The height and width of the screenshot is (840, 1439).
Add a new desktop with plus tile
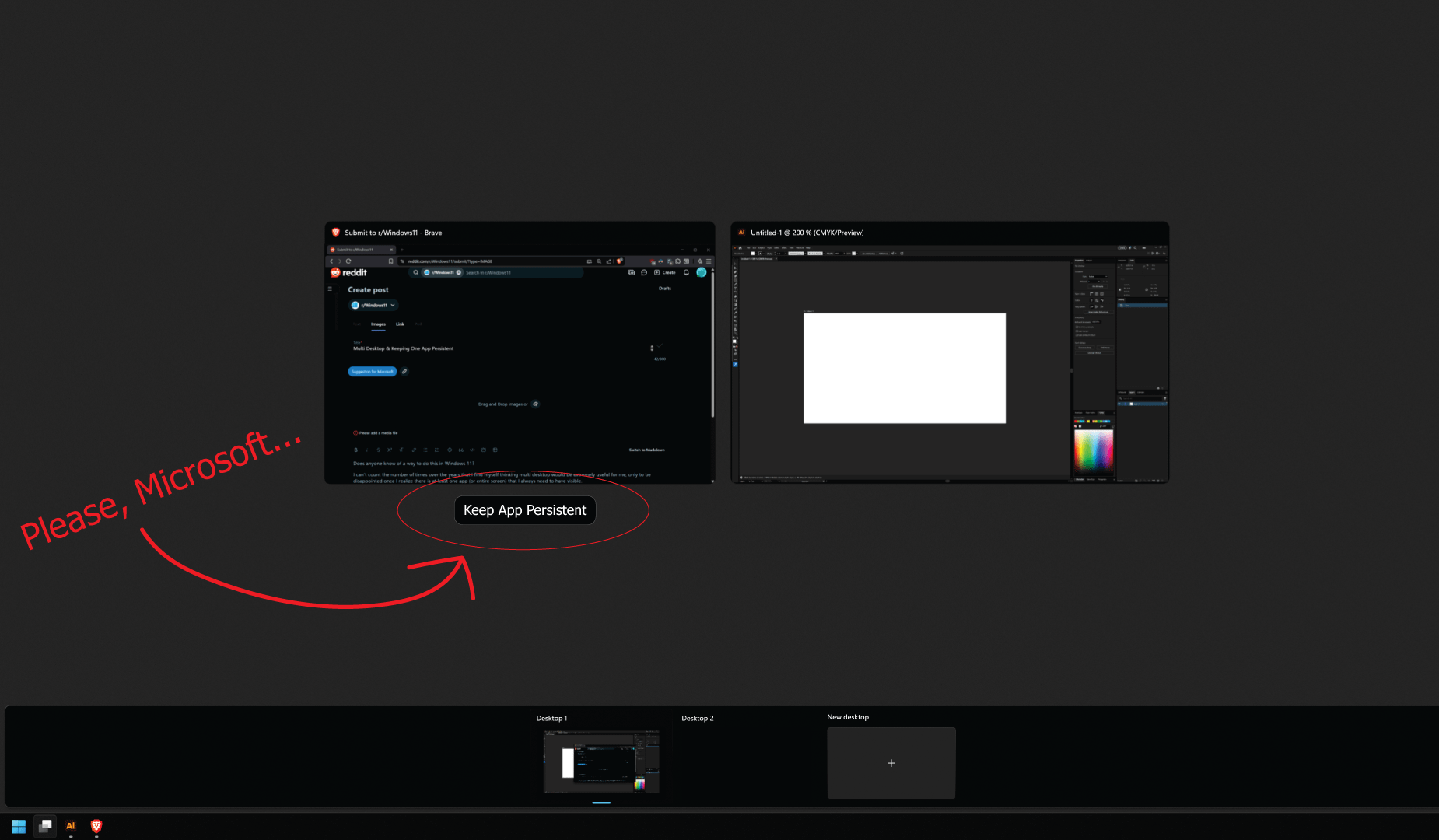point(891,763)
